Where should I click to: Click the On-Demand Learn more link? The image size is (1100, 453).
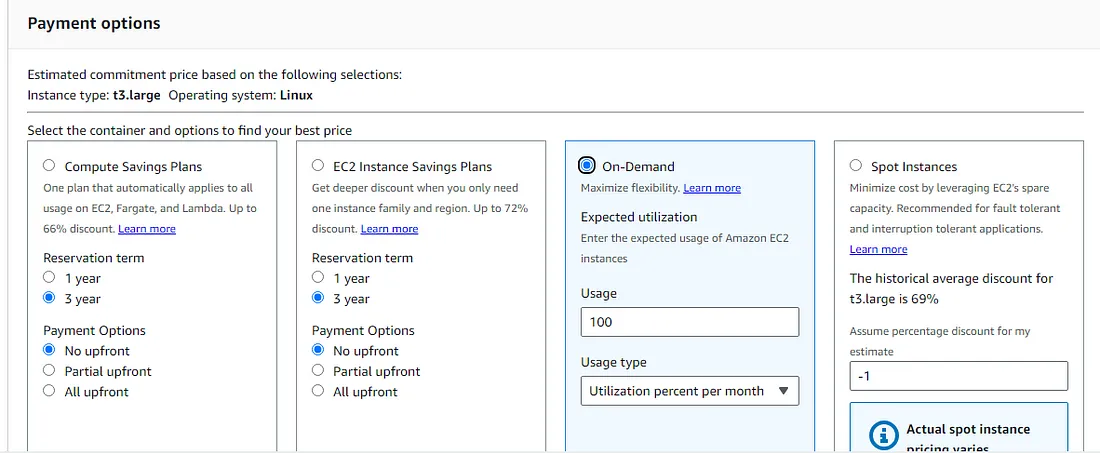[712, 188]
